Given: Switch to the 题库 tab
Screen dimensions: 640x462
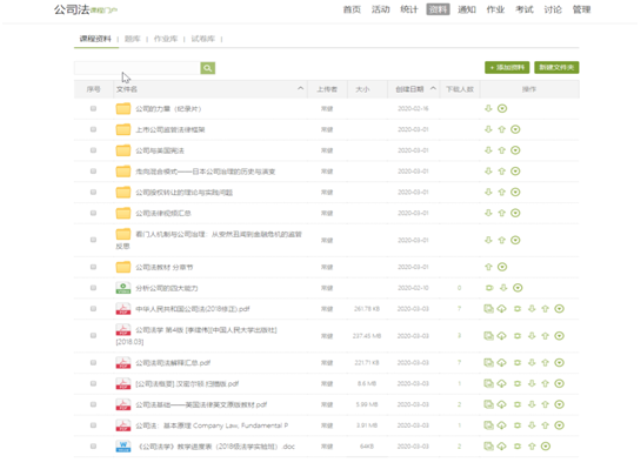Looking at the screenshot, I should pos(133,38).
